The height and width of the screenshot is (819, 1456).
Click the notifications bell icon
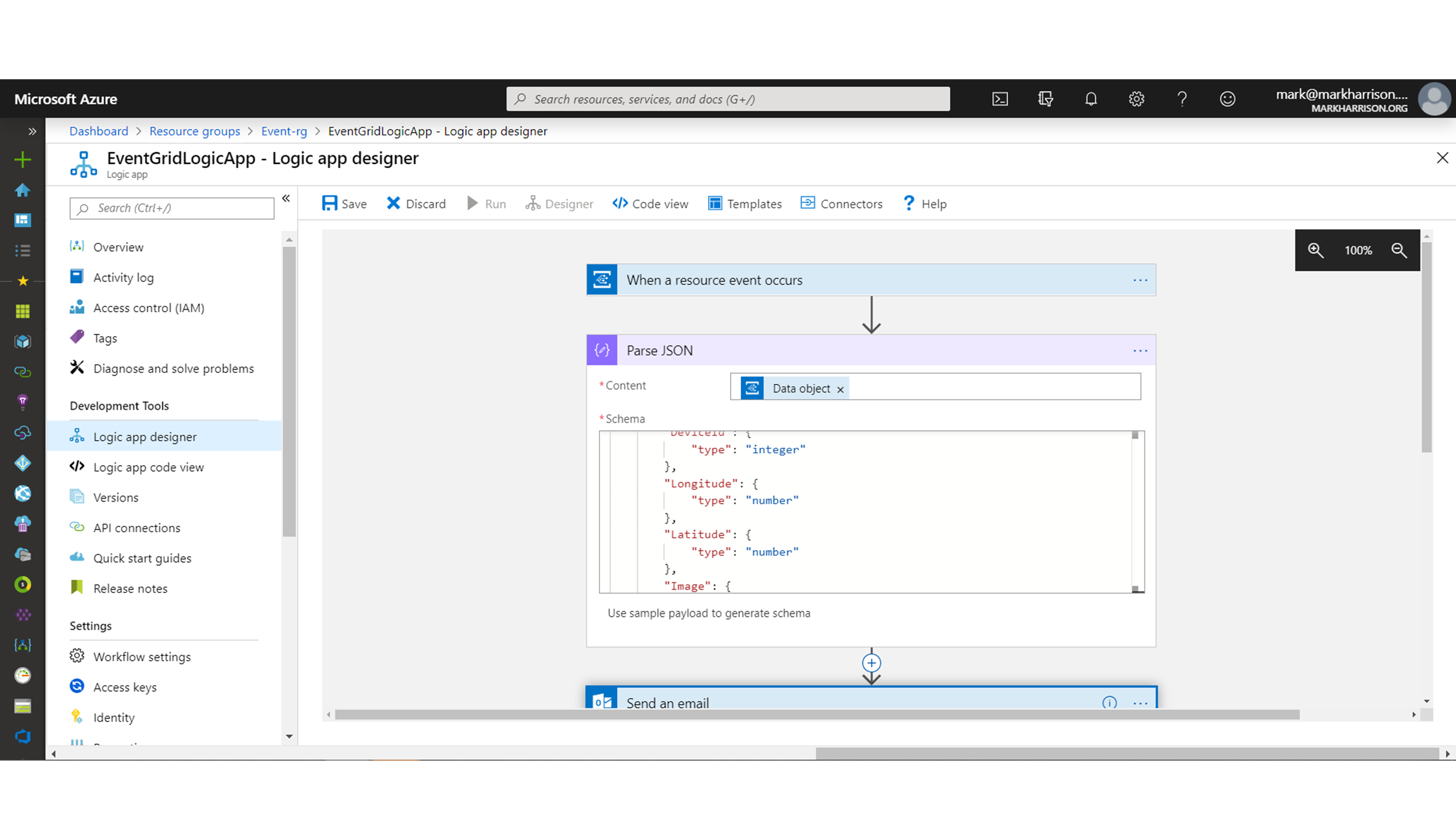pyautogui.click(x=1091, y=99)
